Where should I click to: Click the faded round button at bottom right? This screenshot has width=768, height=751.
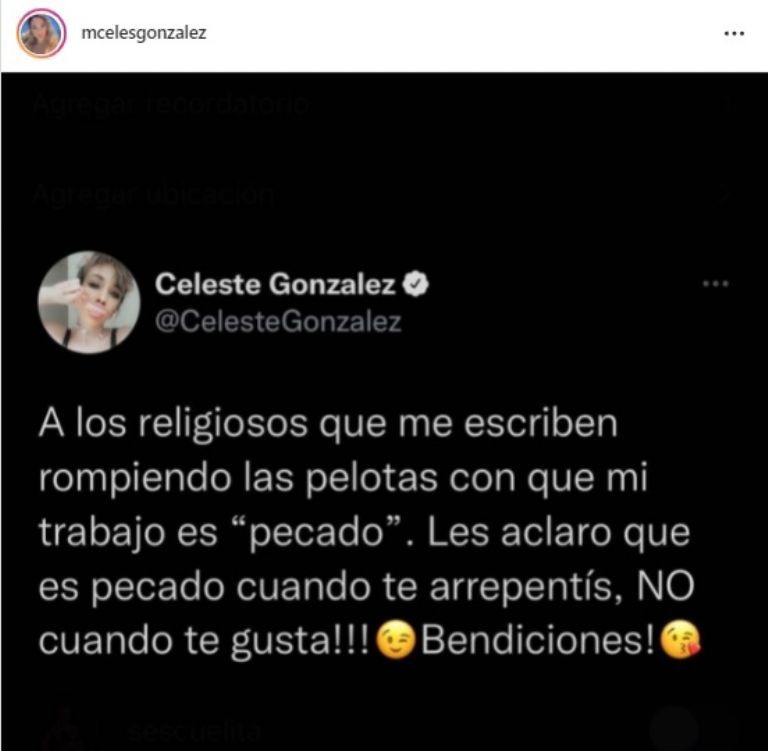(673, 728)
